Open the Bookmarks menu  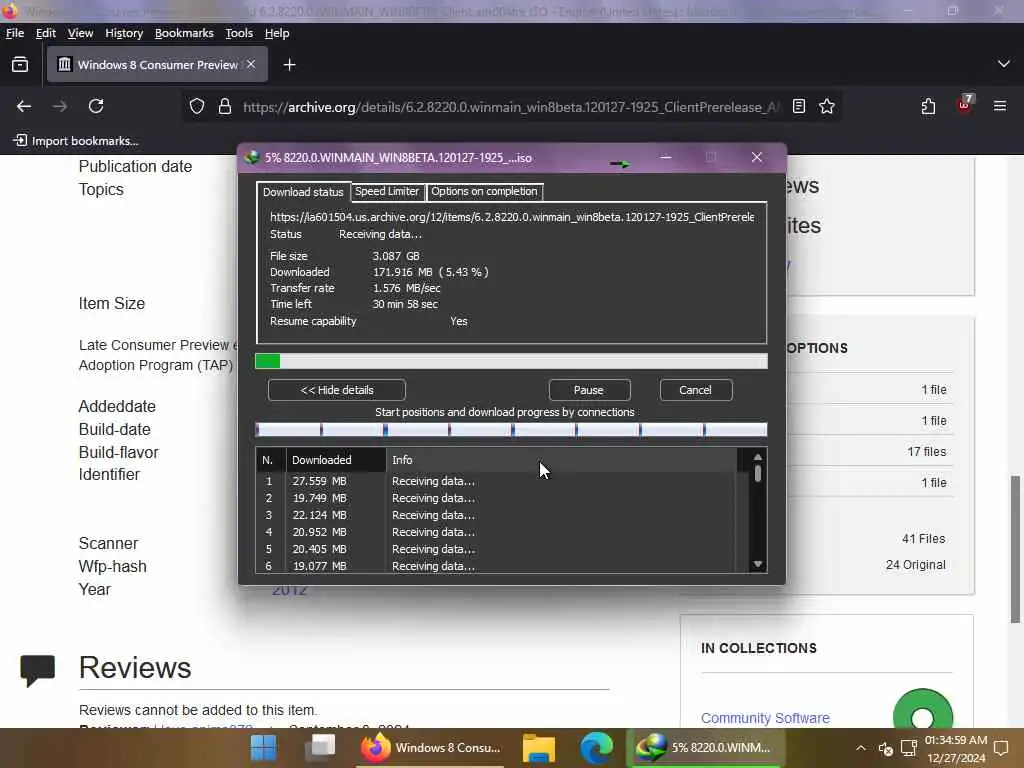pos(184,33)
